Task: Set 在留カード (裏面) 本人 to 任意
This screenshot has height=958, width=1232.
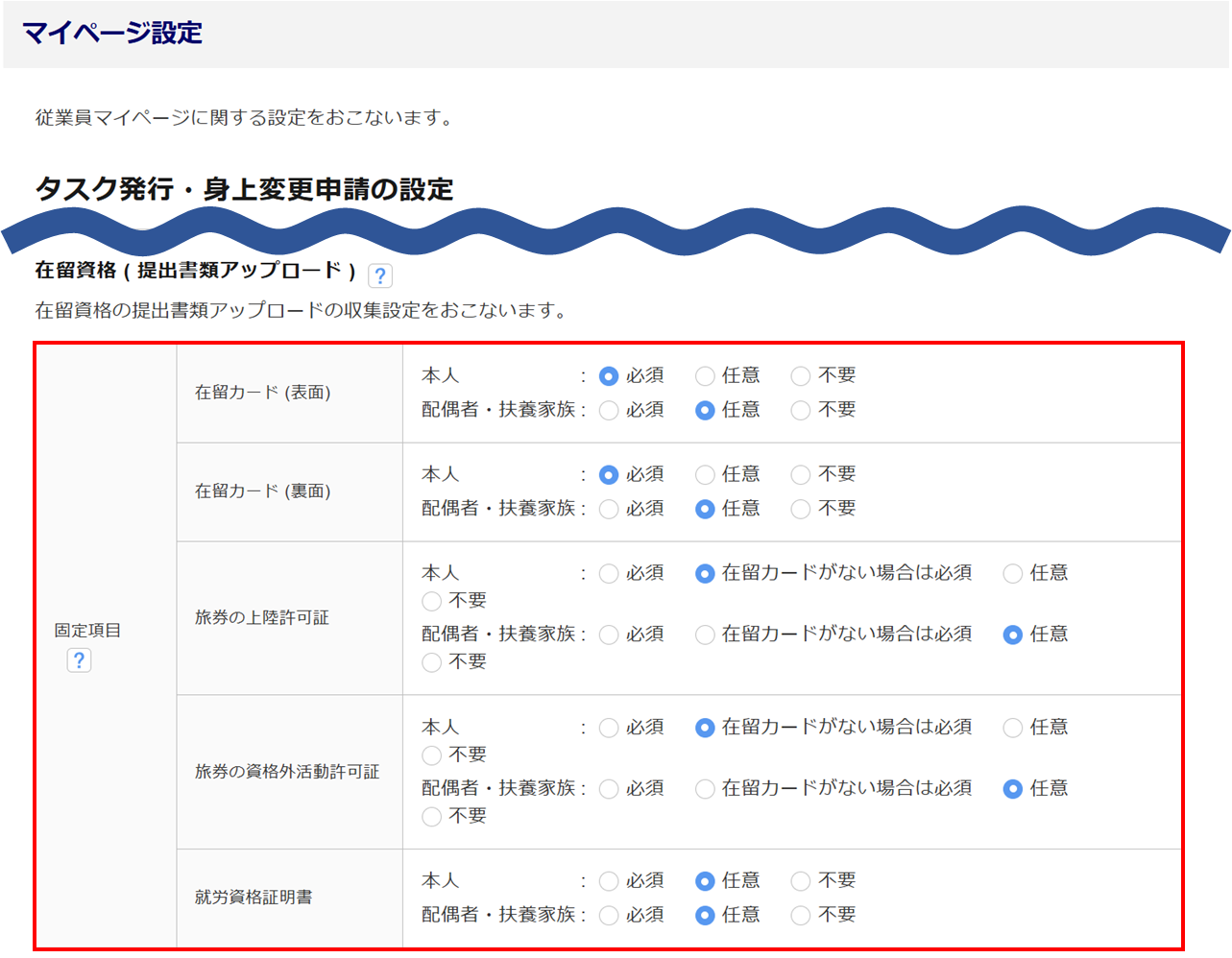Action: [x=705, y=475]
